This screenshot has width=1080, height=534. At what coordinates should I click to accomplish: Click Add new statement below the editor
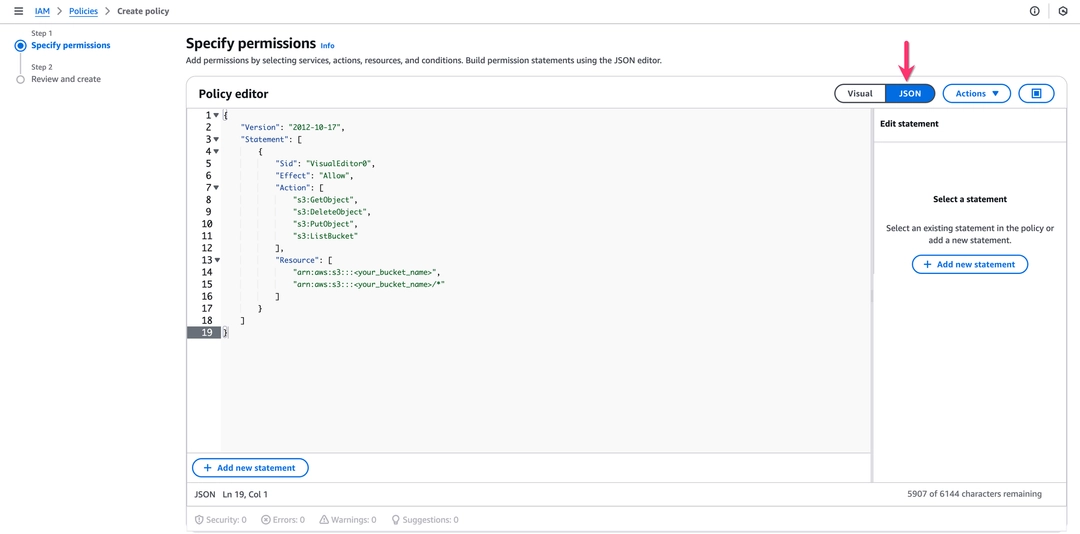250,468
